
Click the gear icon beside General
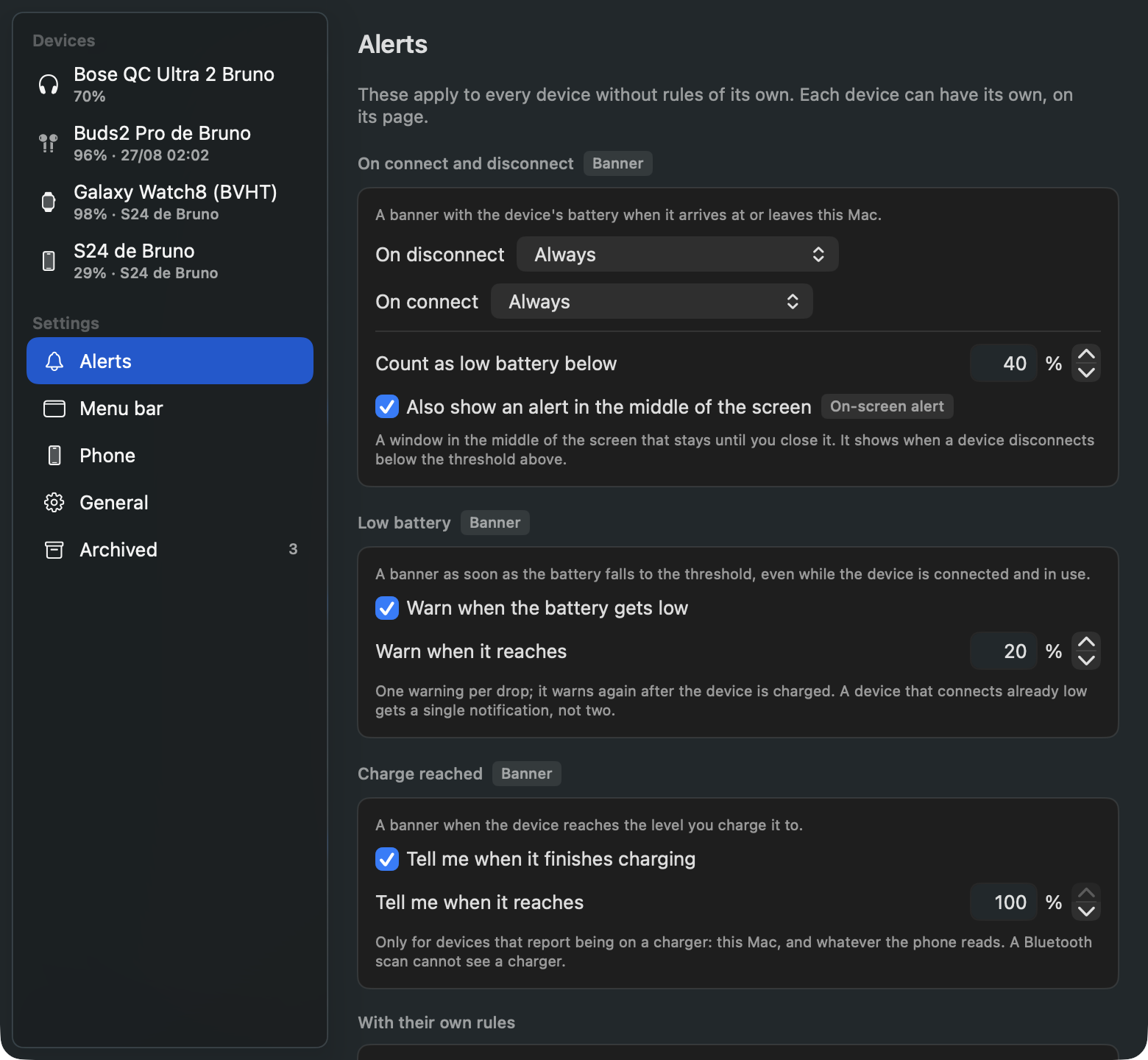pyautogui.click(x=54, y=503)
